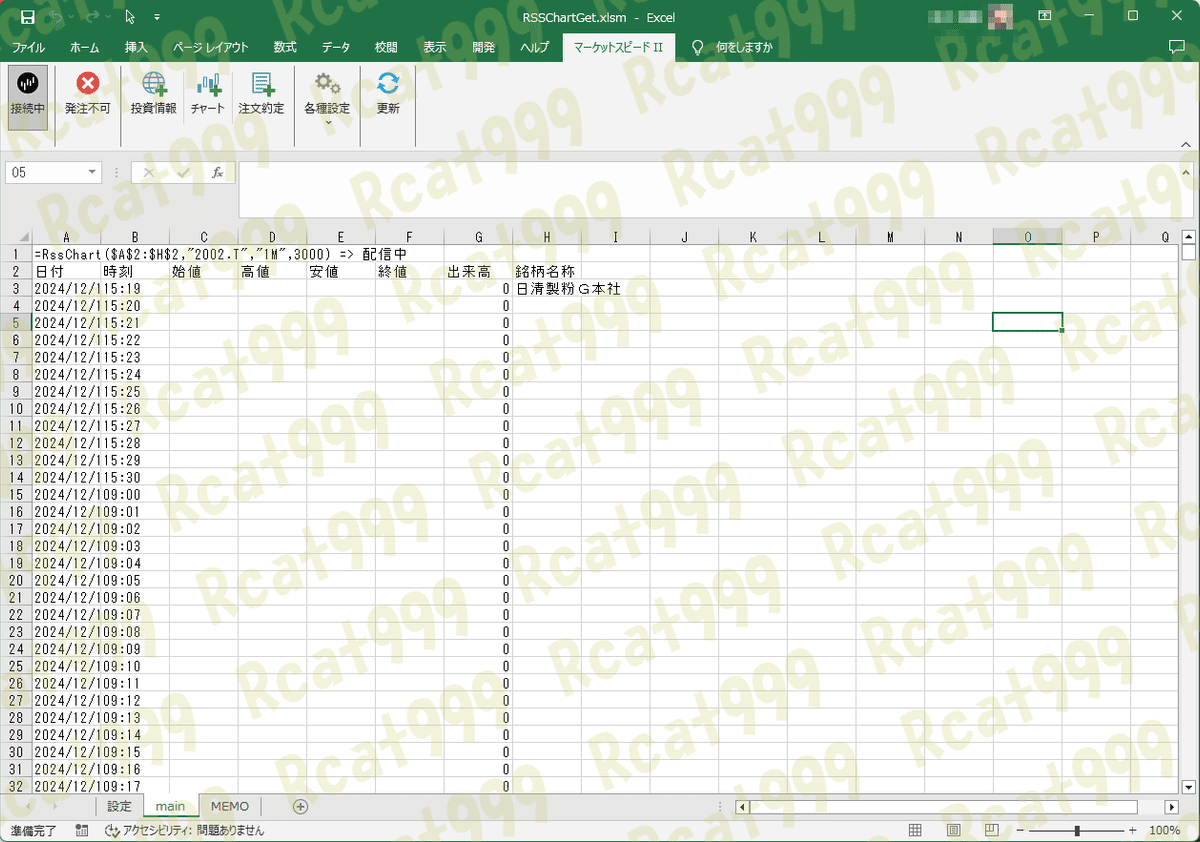The width and height of the screenshot is (1200, 842).
Task: Open the チャート chart icon
Action: pyautogui.click(x=208, y=84)
